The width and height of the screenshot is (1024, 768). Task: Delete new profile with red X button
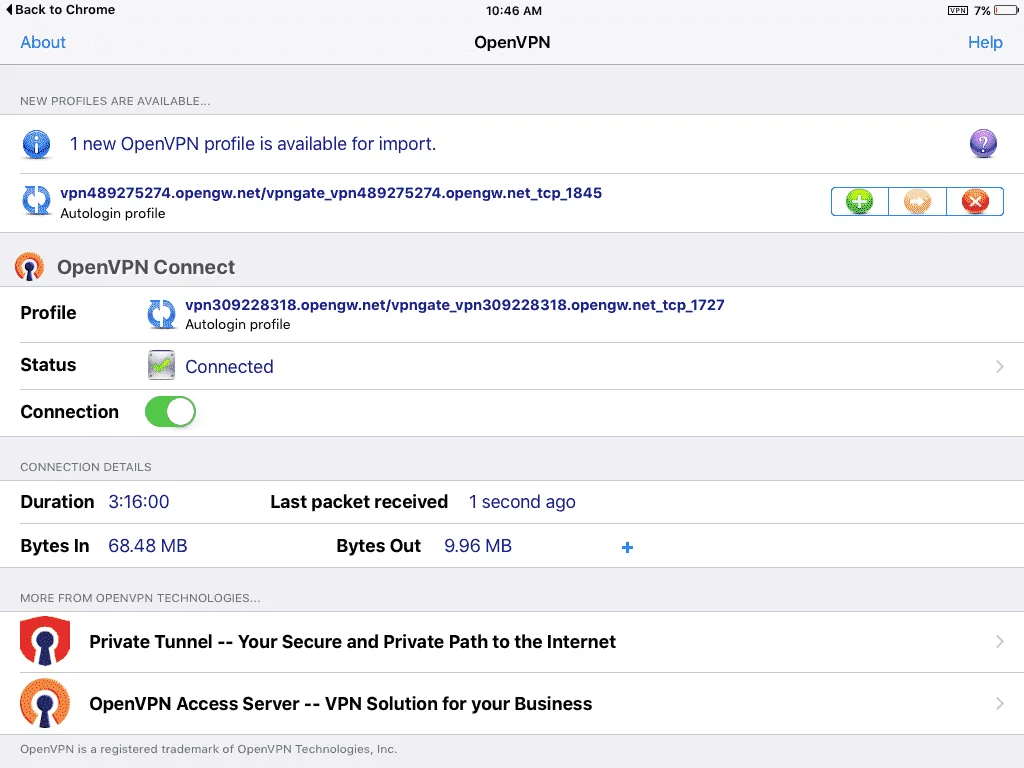click(975, 201)
